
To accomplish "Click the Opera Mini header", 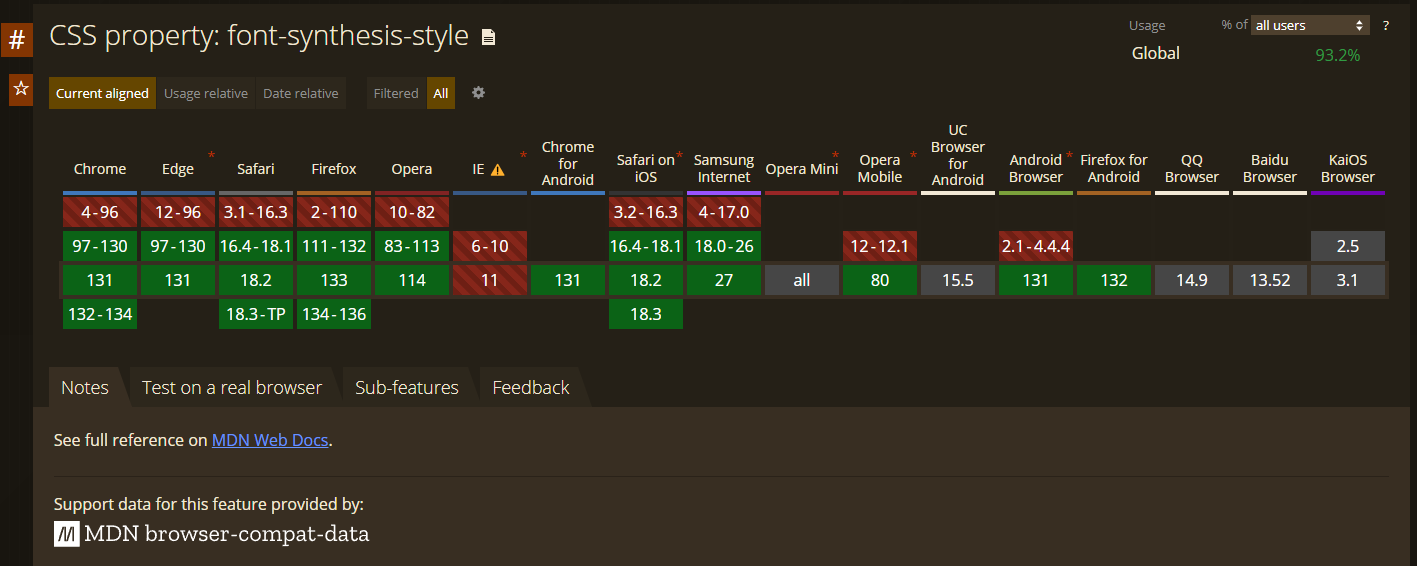I will (802, 169).
